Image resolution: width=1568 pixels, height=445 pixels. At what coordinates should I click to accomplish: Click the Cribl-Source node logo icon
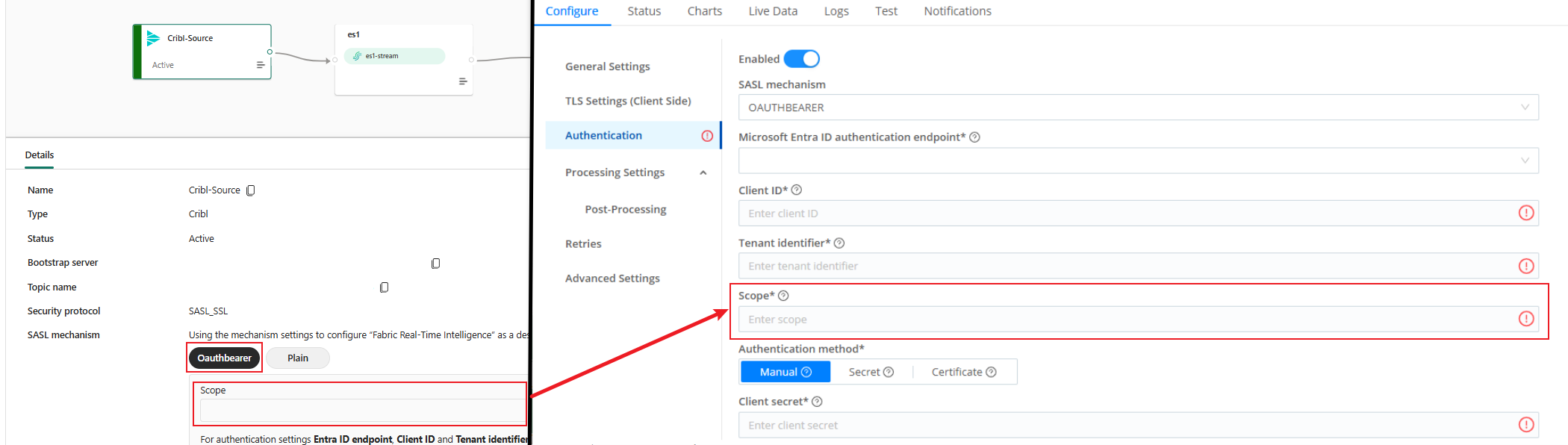pos(153,38)
